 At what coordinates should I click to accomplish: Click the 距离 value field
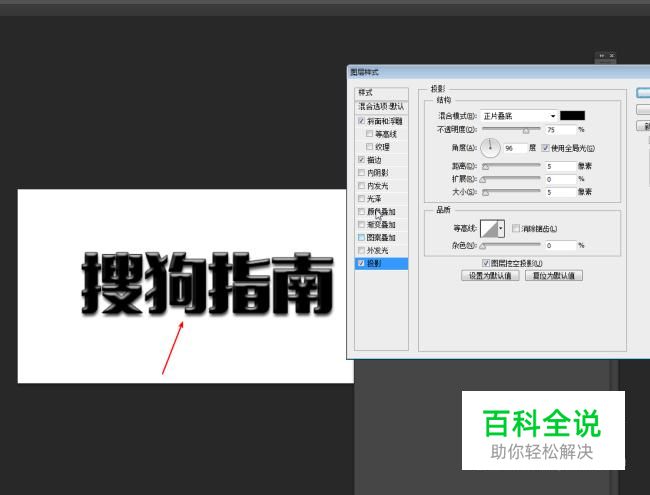coord(561,166)
